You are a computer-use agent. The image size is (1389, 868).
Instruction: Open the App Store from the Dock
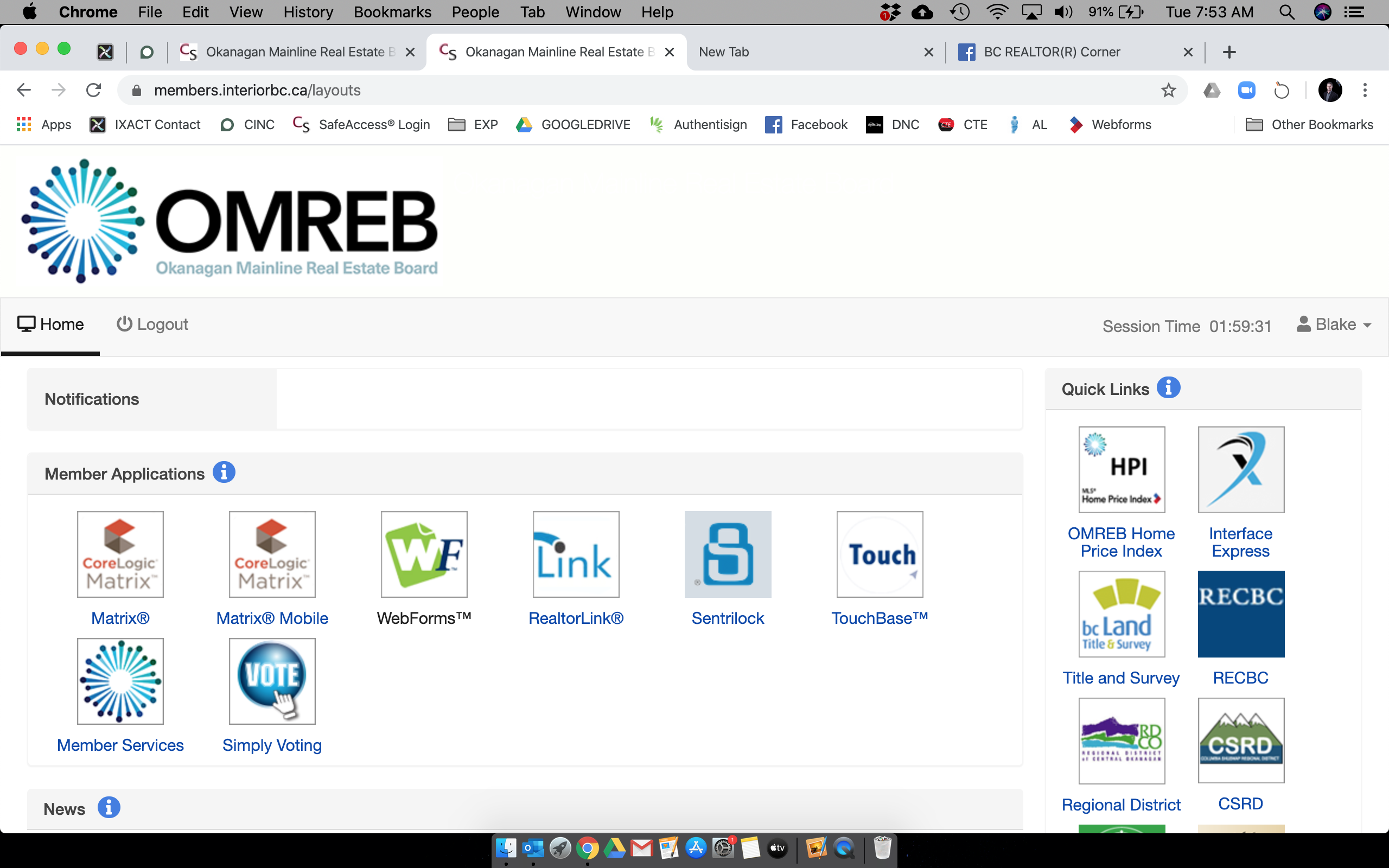(x=696, y=848)
